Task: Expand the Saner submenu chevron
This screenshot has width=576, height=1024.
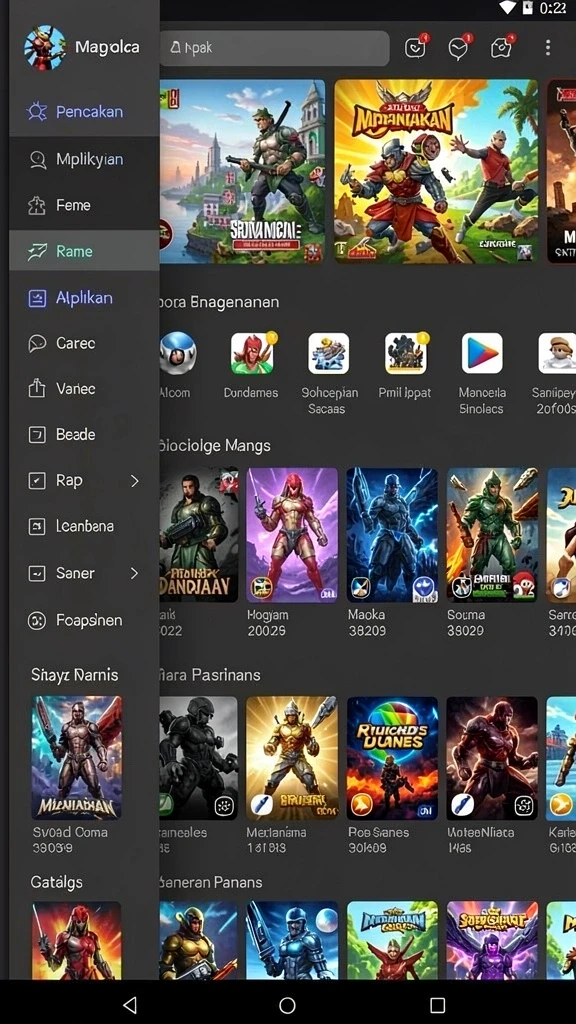Action: click(x=135, y=573)
